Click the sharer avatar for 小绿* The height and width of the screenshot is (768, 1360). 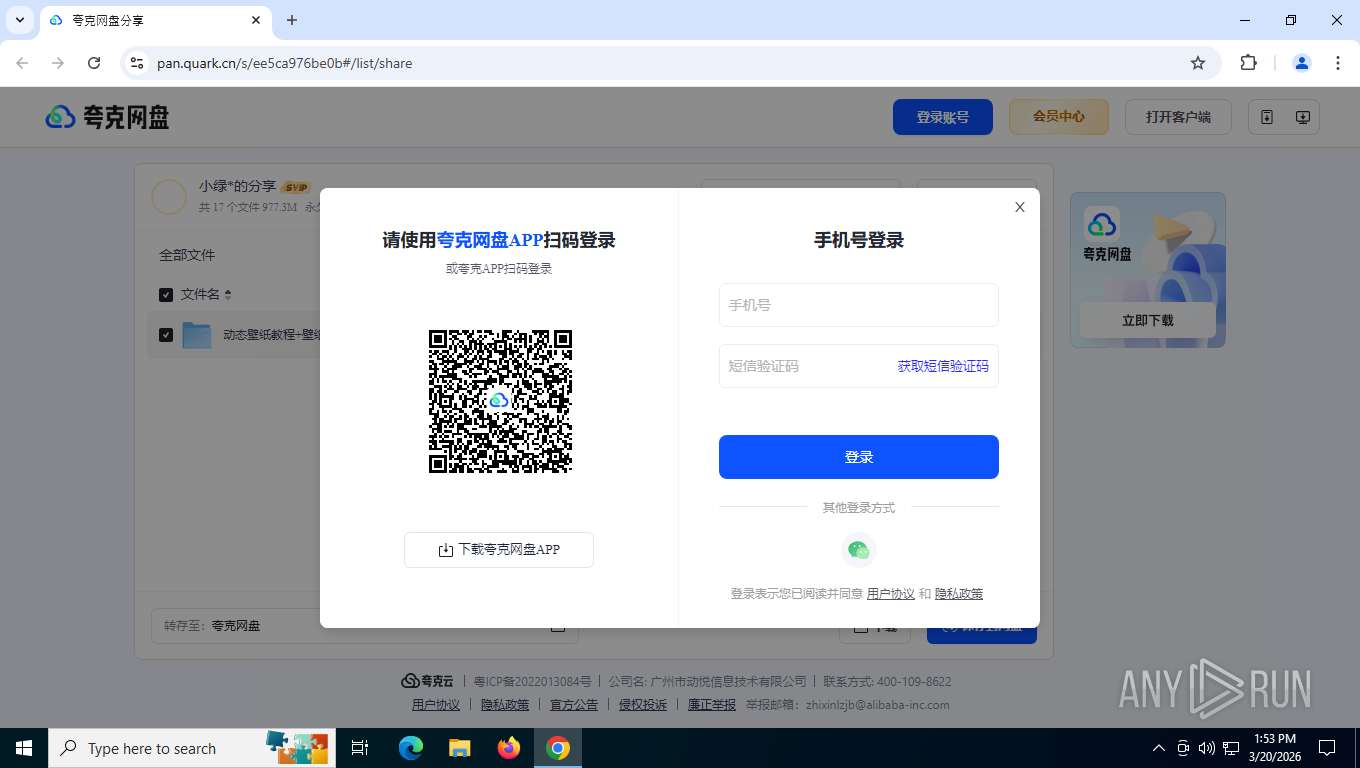coord(169,197)
